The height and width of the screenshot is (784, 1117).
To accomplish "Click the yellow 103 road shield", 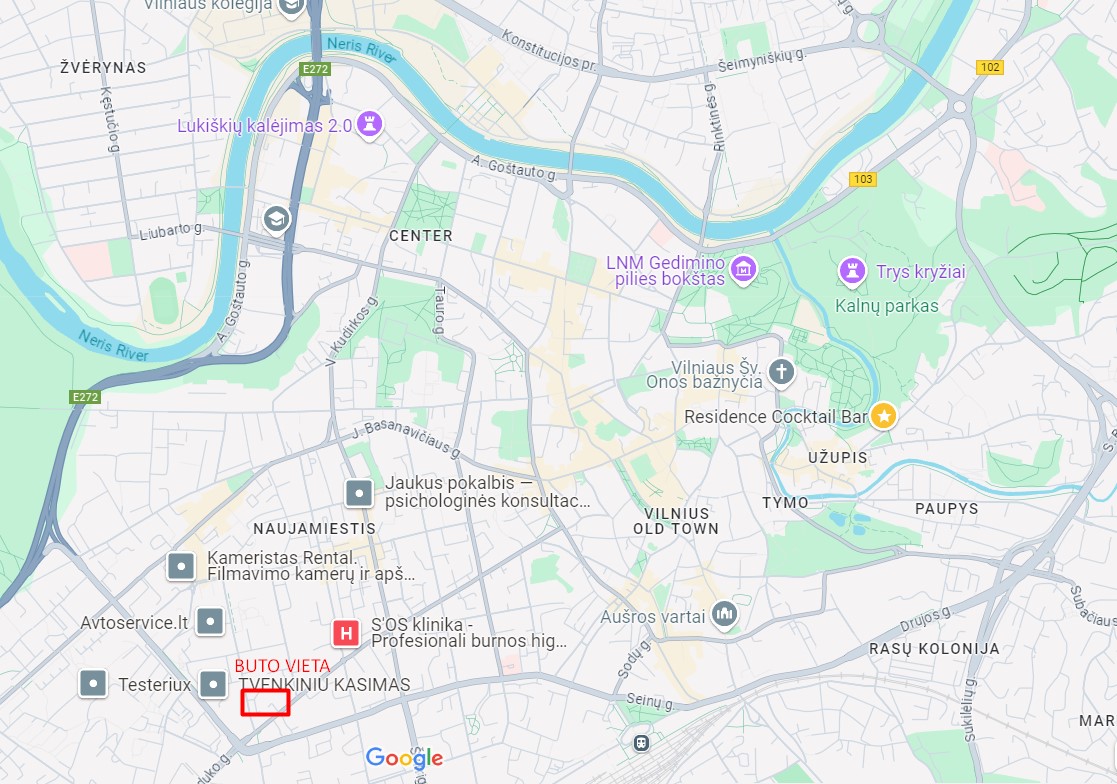I will point(863,179).
